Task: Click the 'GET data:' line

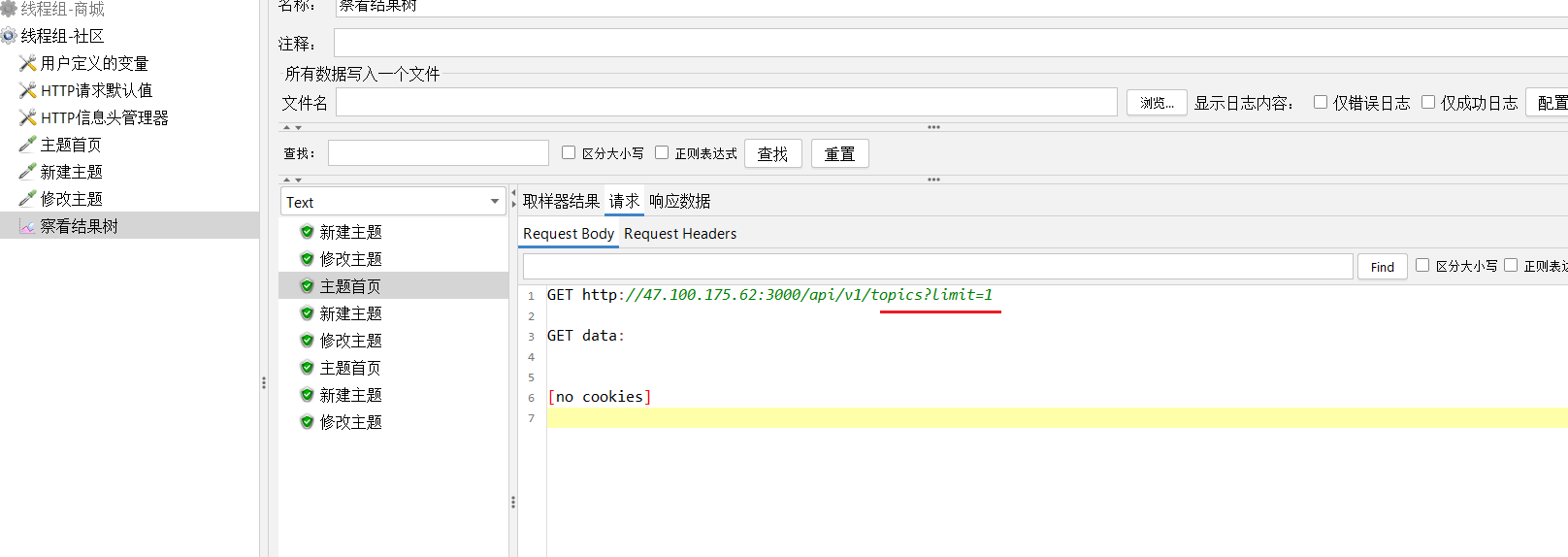Action: pyautogui.click(x=586, y=336)
